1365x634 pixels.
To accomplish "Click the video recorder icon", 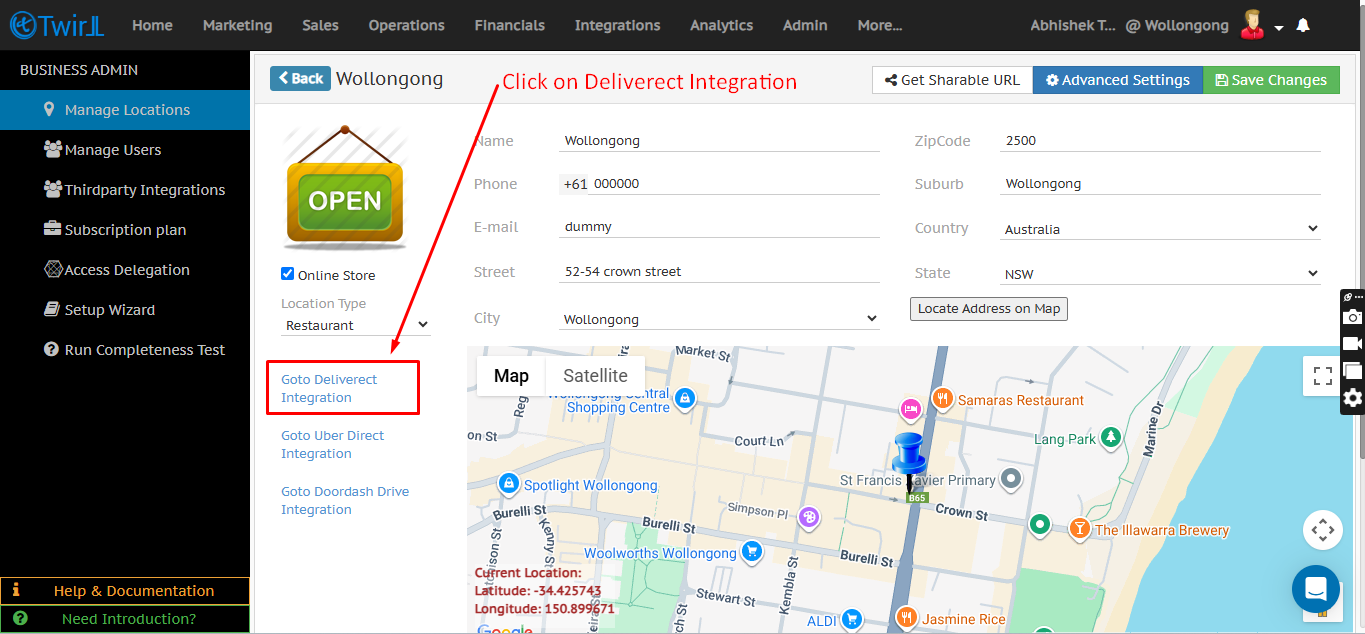I will [1352, 344].
